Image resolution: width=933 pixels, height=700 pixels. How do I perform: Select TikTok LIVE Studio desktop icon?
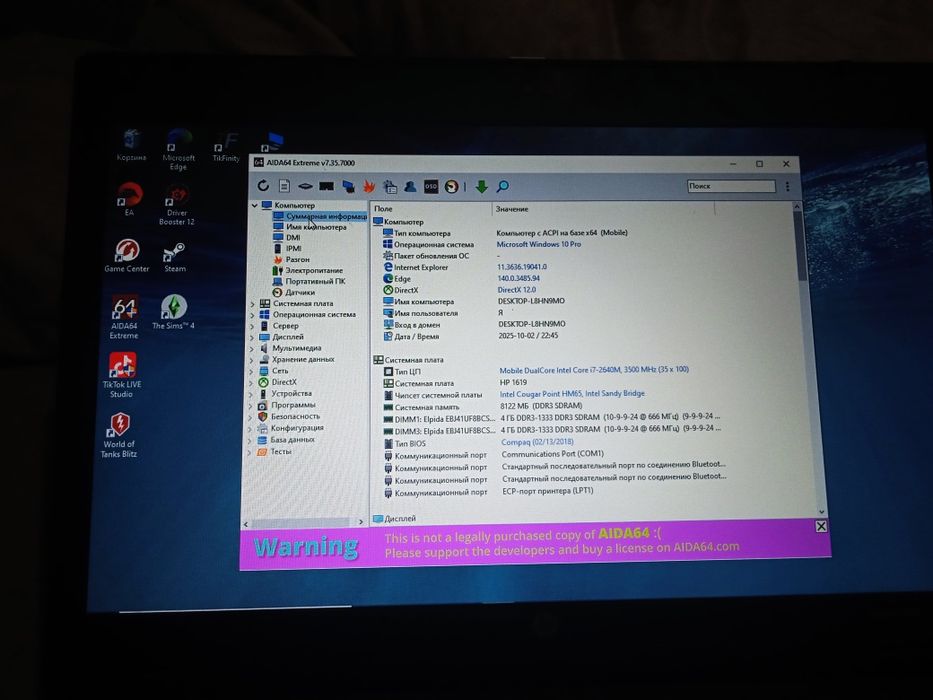pos(121,375)
